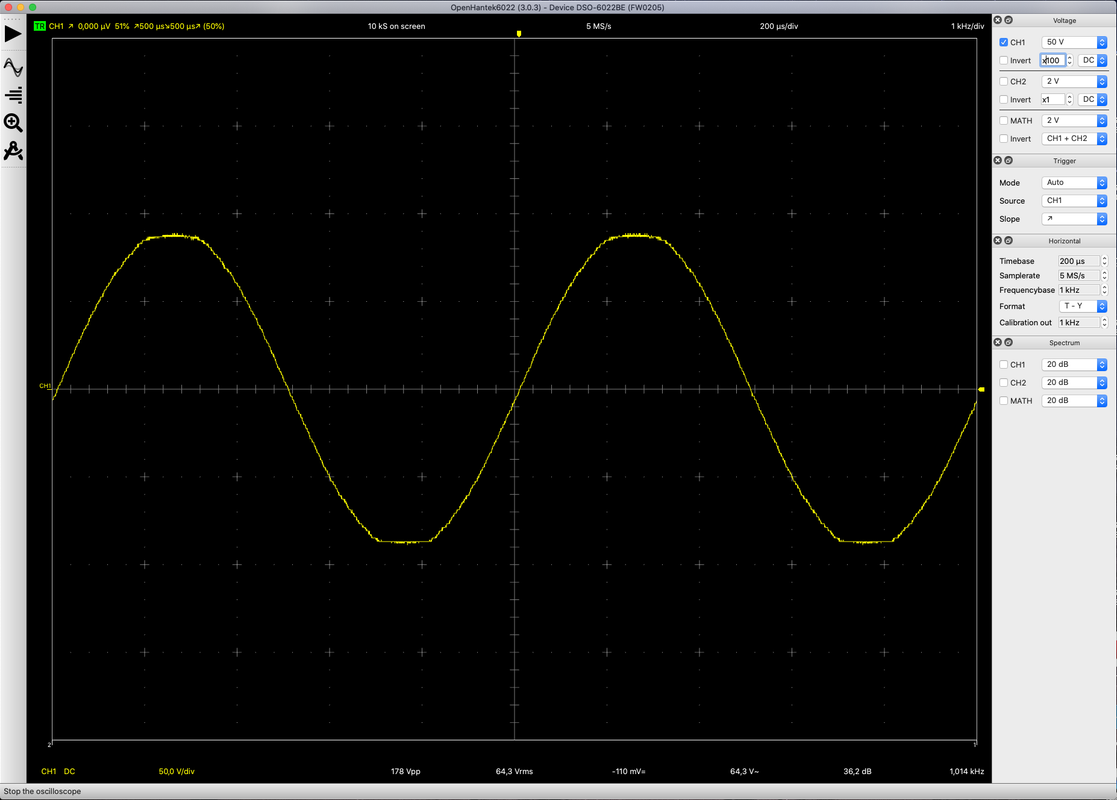Image resolution: width=1117 pixels, height=800 pixels.
Task: Open the CH2 2 V gain dropdown
Action: 1074,81
